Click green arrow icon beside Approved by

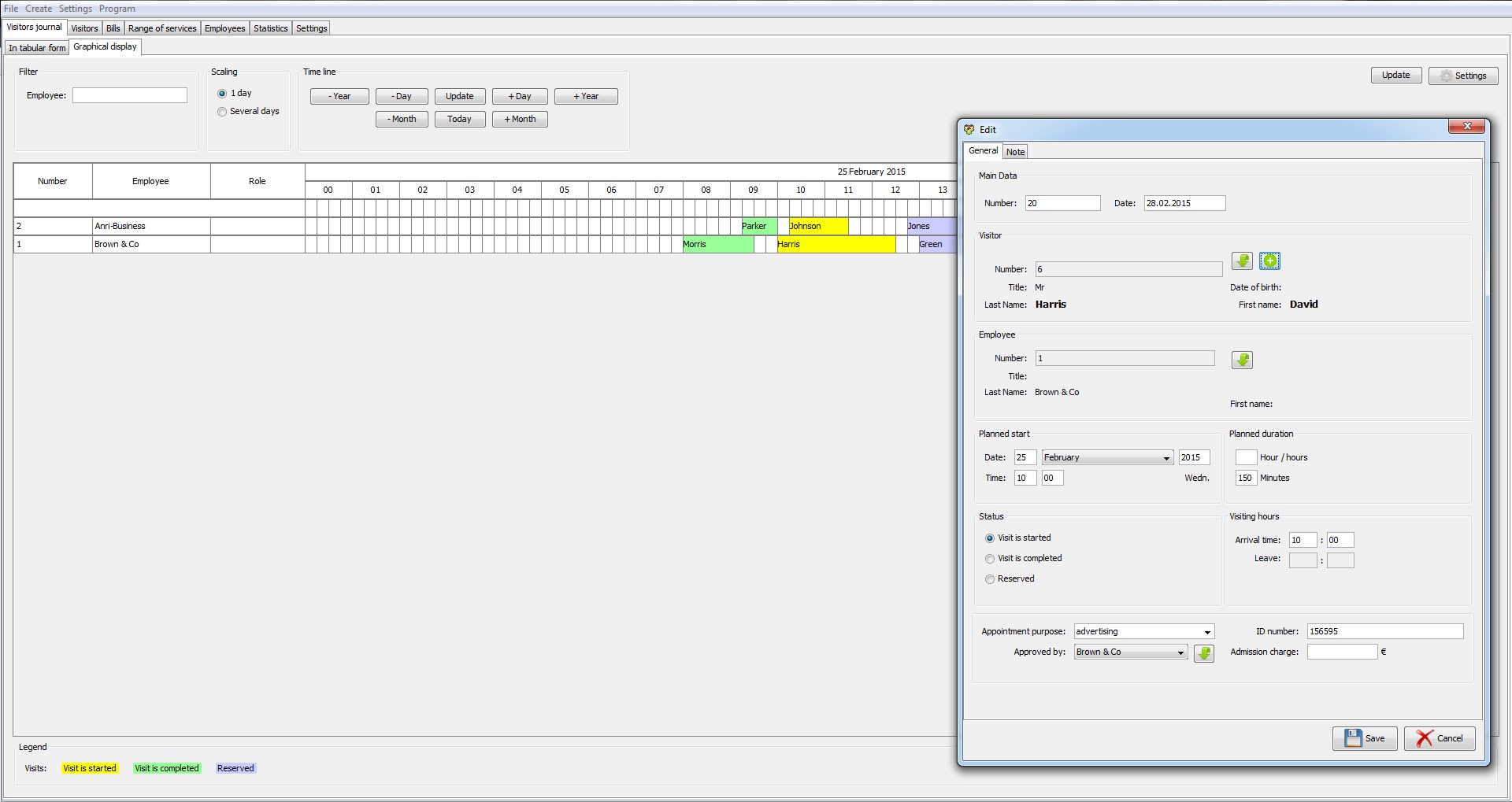pos(1204,653)
